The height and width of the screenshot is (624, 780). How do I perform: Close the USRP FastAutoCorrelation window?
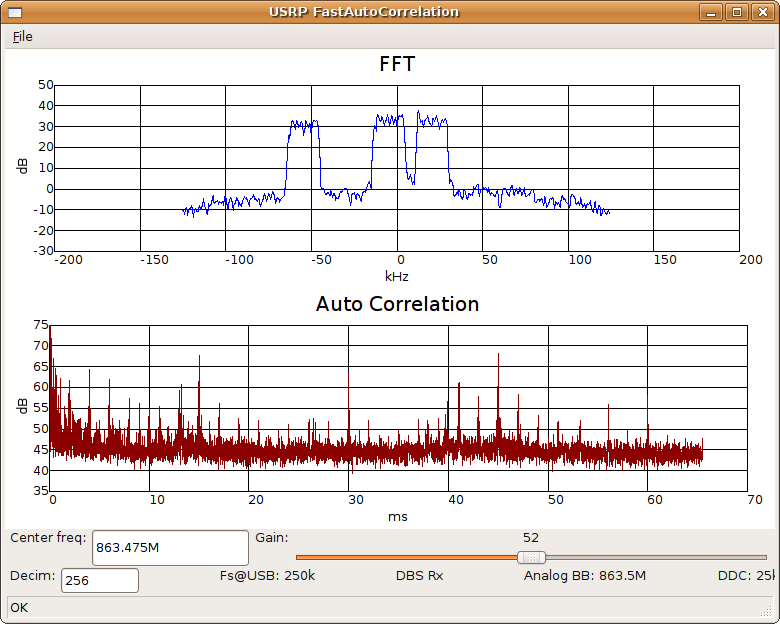[762, 12]
